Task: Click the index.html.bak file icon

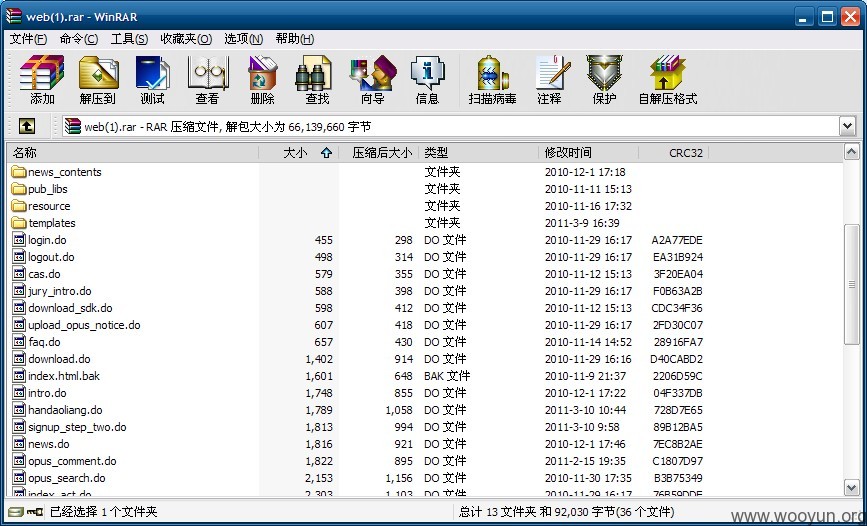Action: click(x=19, y=376)
